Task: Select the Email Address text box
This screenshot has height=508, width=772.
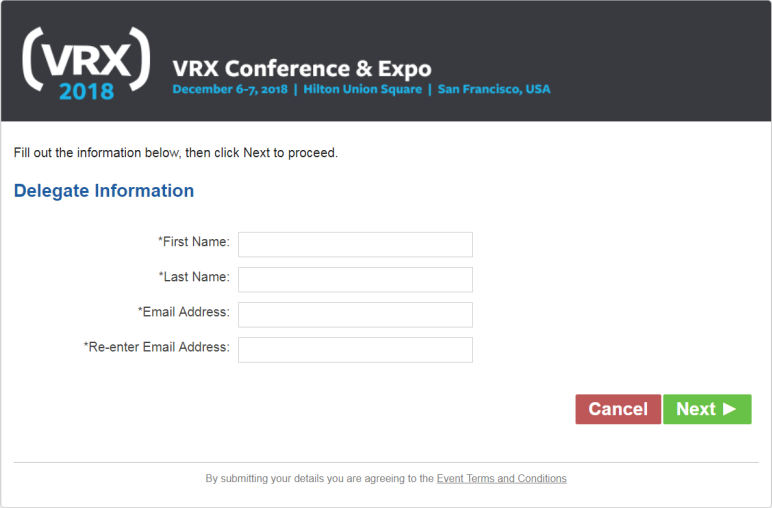Action: [x=355, y=315]
